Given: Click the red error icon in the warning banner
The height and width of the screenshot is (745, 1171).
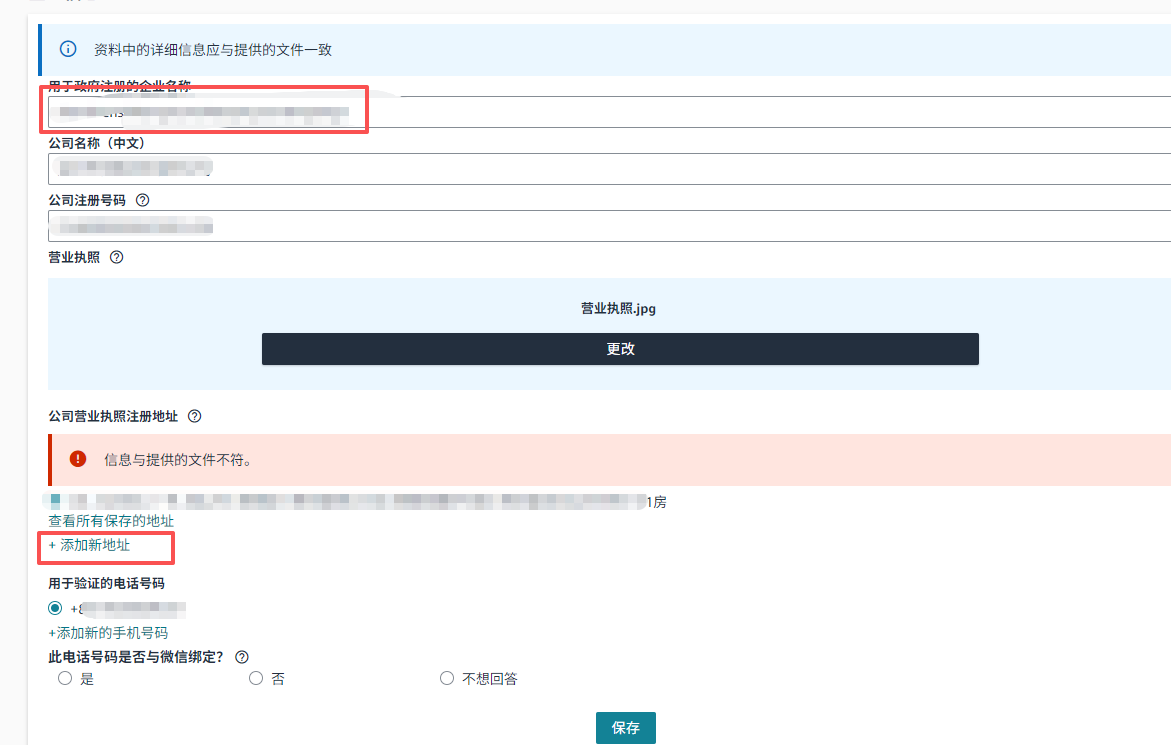Looking at the screenshot, I should pyautogui.click(x=78, y=459).
